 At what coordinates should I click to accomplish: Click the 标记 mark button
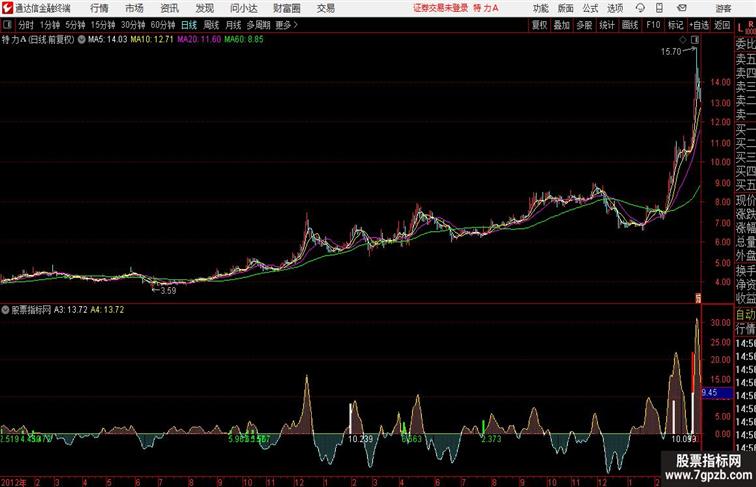point(675,25)
